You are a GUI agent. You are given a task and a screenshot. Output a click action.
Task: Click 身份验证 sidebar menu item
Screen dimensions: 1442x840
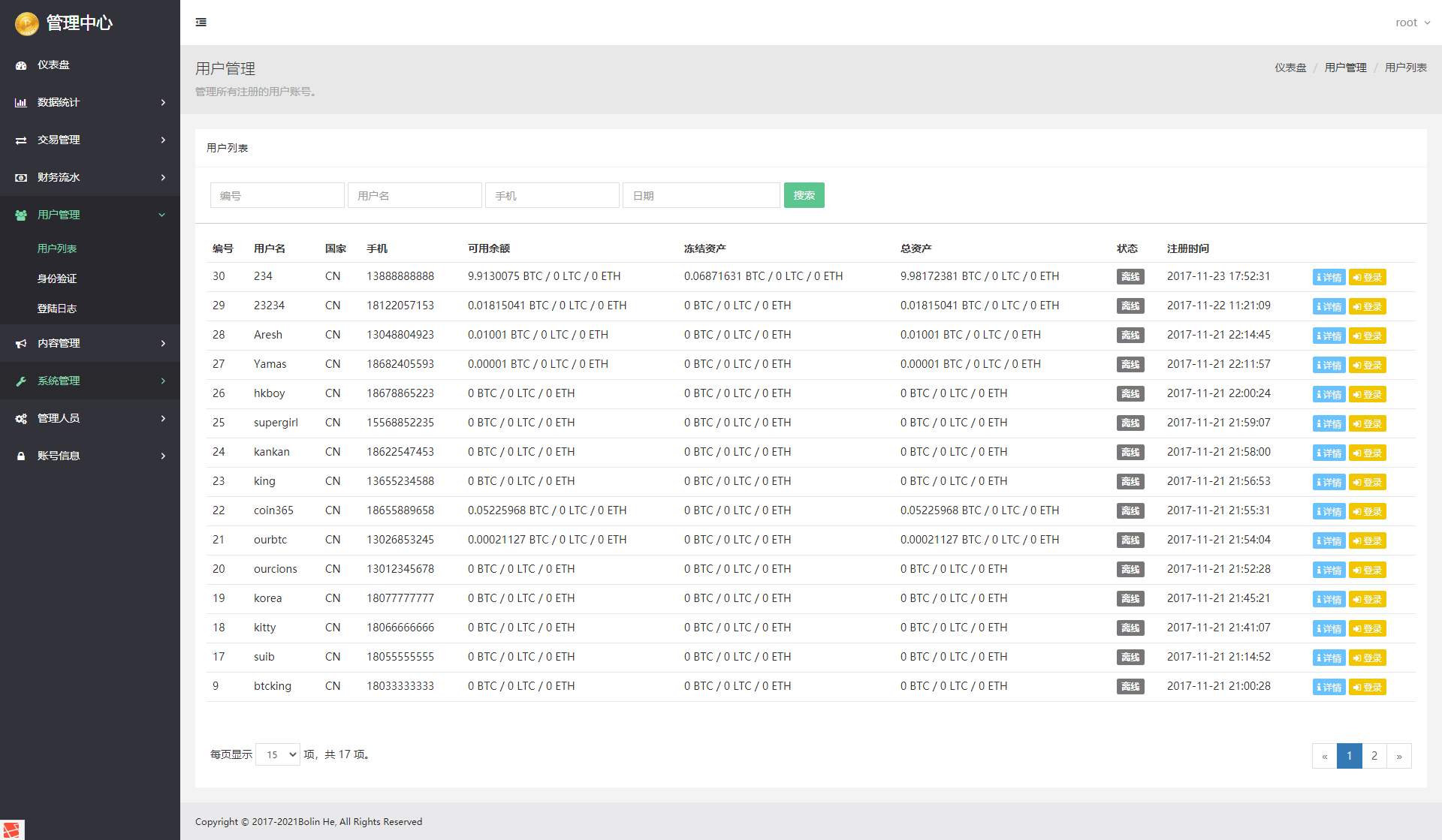(90, 278)
